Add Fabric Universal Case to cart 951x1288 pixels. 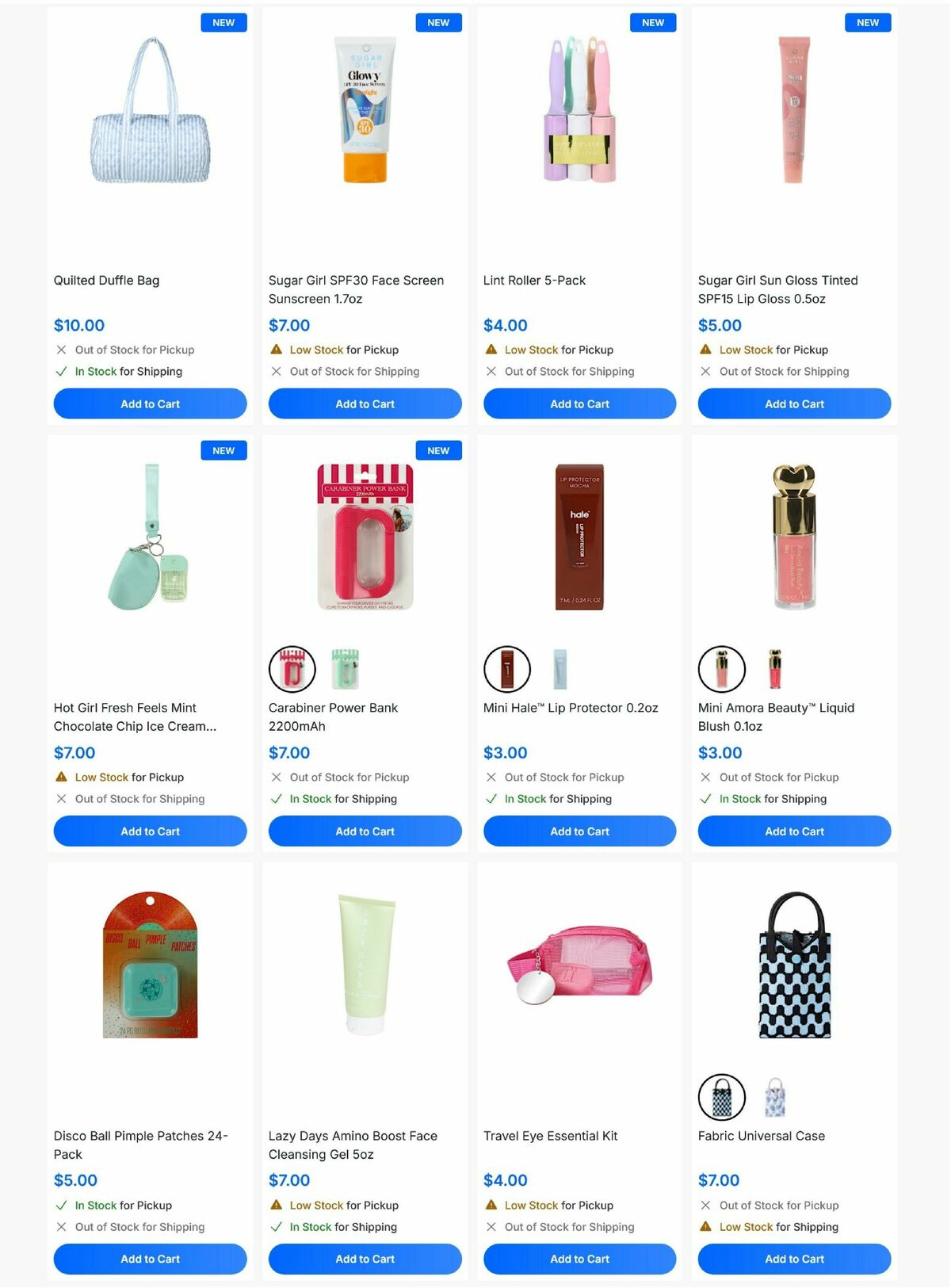click(795, 1259)
